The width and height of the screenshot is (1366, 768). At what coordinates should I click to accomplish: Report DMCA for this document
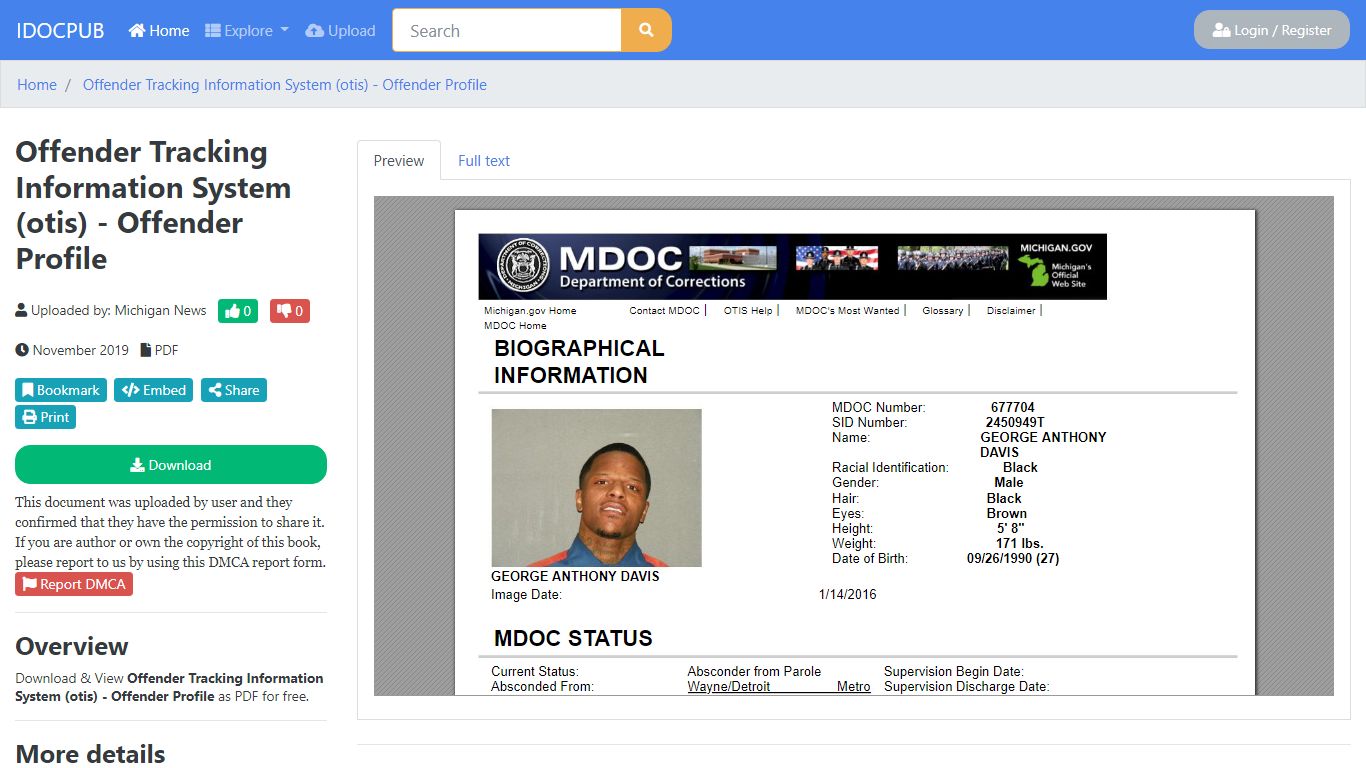tap(74, 584)
